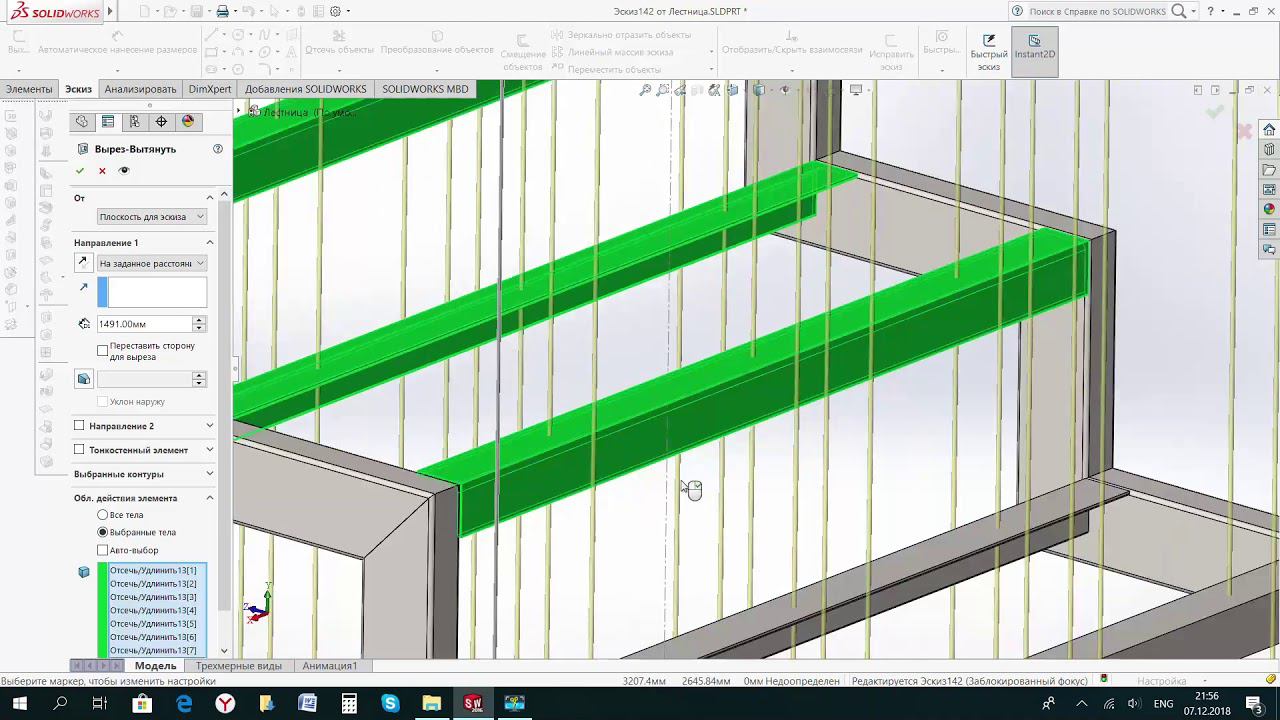
Task: Open the Home icon in right task pane
Action: pyautogui.click(x=1269, y=130)
